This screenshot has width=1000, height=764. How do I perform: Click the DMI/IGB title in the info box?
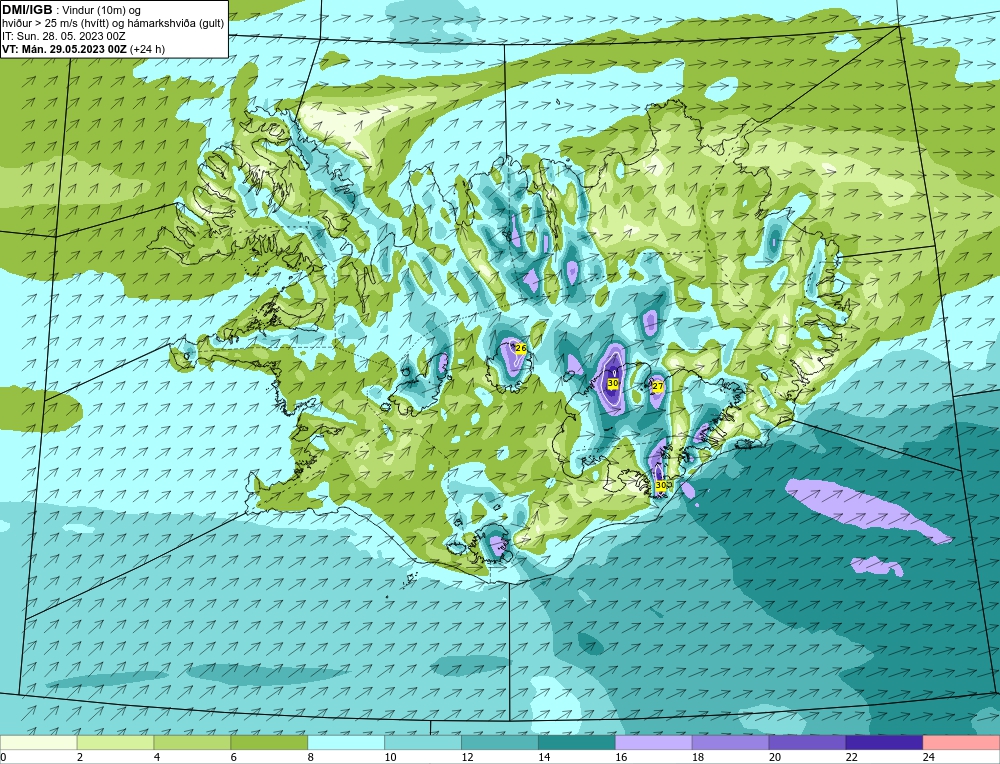(27, 10)
